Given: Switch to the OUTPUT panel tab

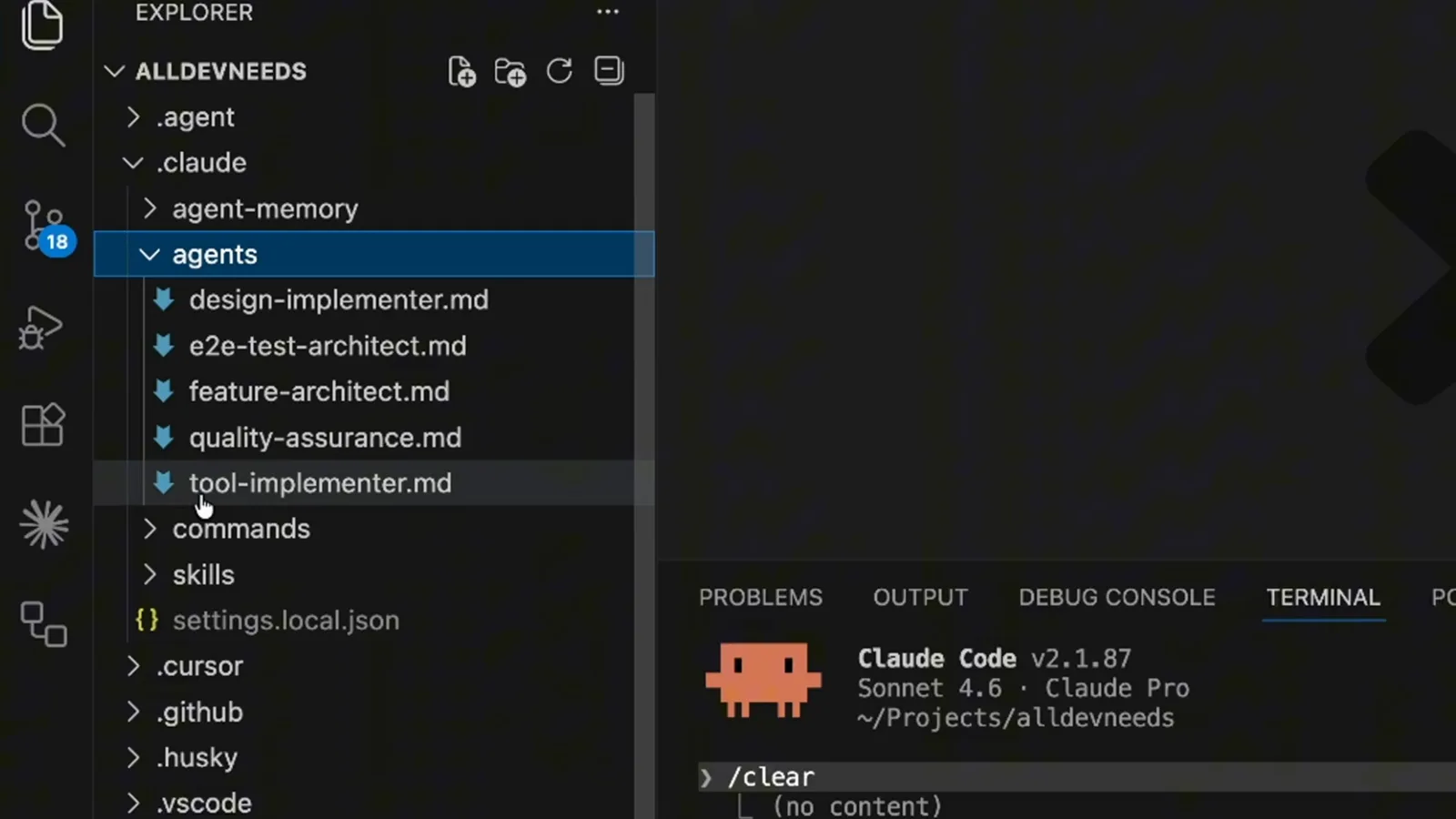Looking at the screenshot, I should click(x=920, y=597).
